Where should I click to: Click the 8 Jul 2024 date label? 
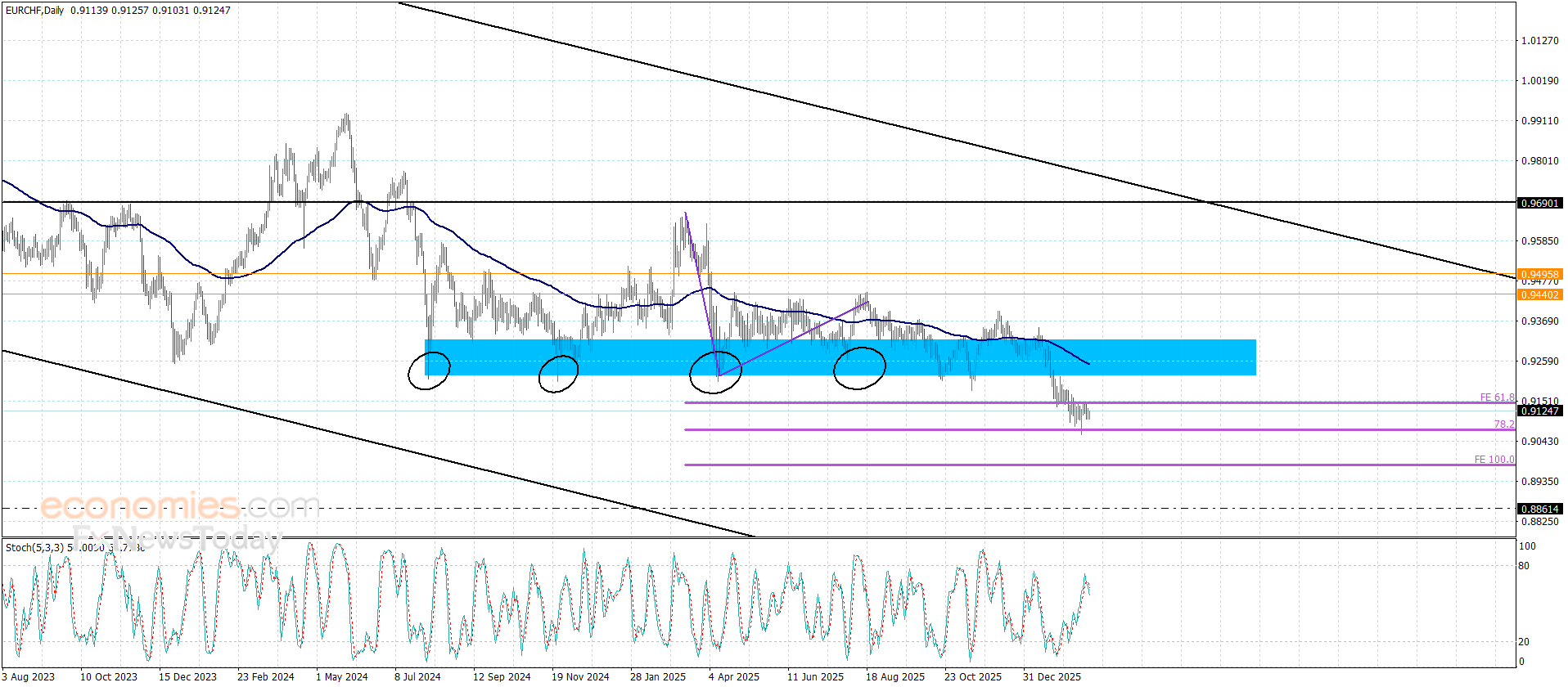417,676
